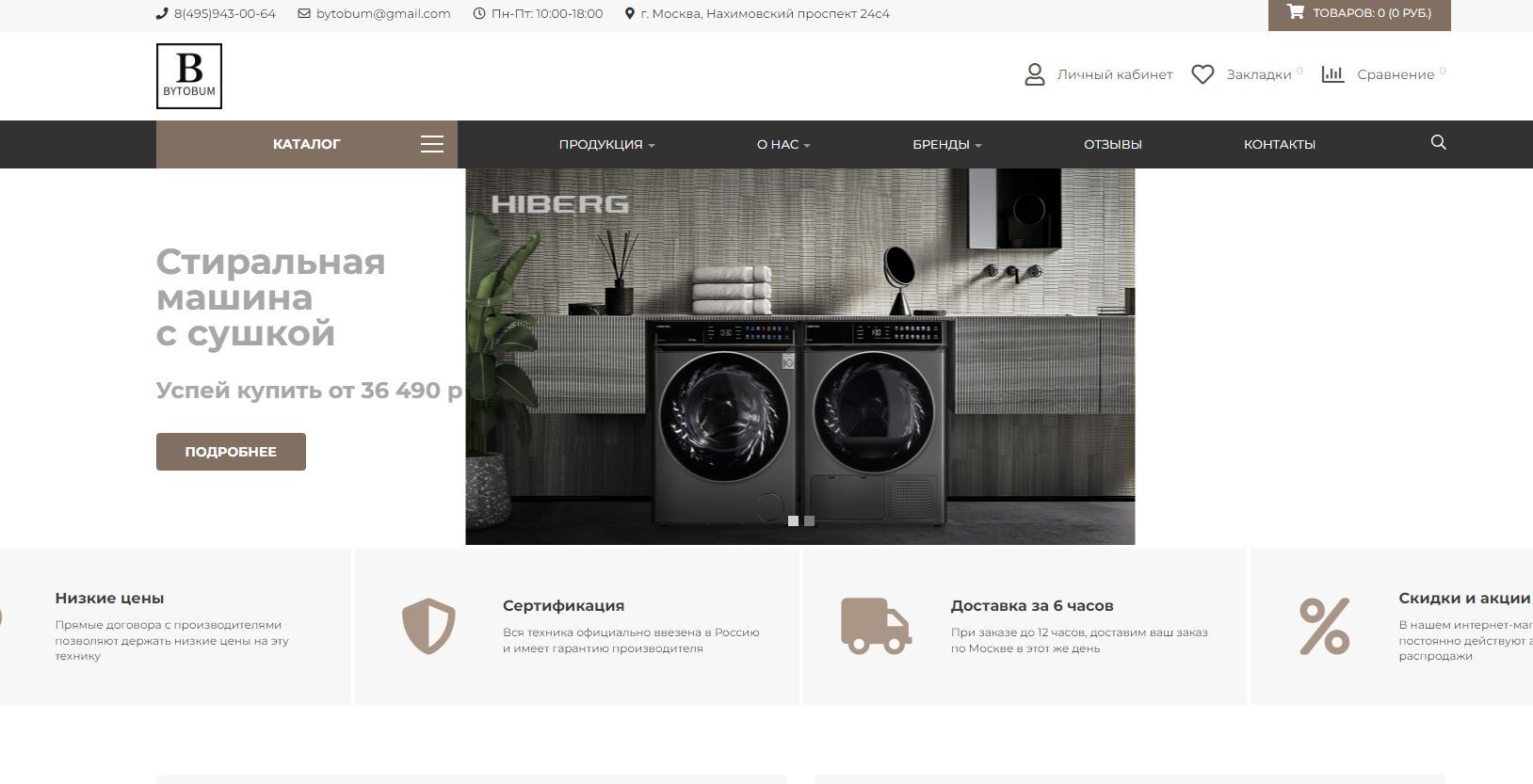Click the BYTOBUM logo

point(189,76)
